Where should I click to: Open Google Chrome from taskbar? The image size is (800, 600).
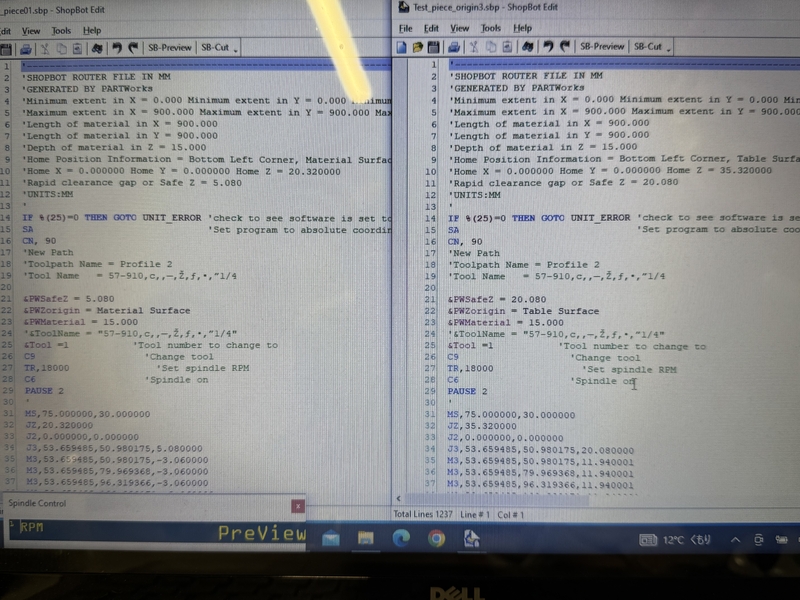tap(436, 539)
